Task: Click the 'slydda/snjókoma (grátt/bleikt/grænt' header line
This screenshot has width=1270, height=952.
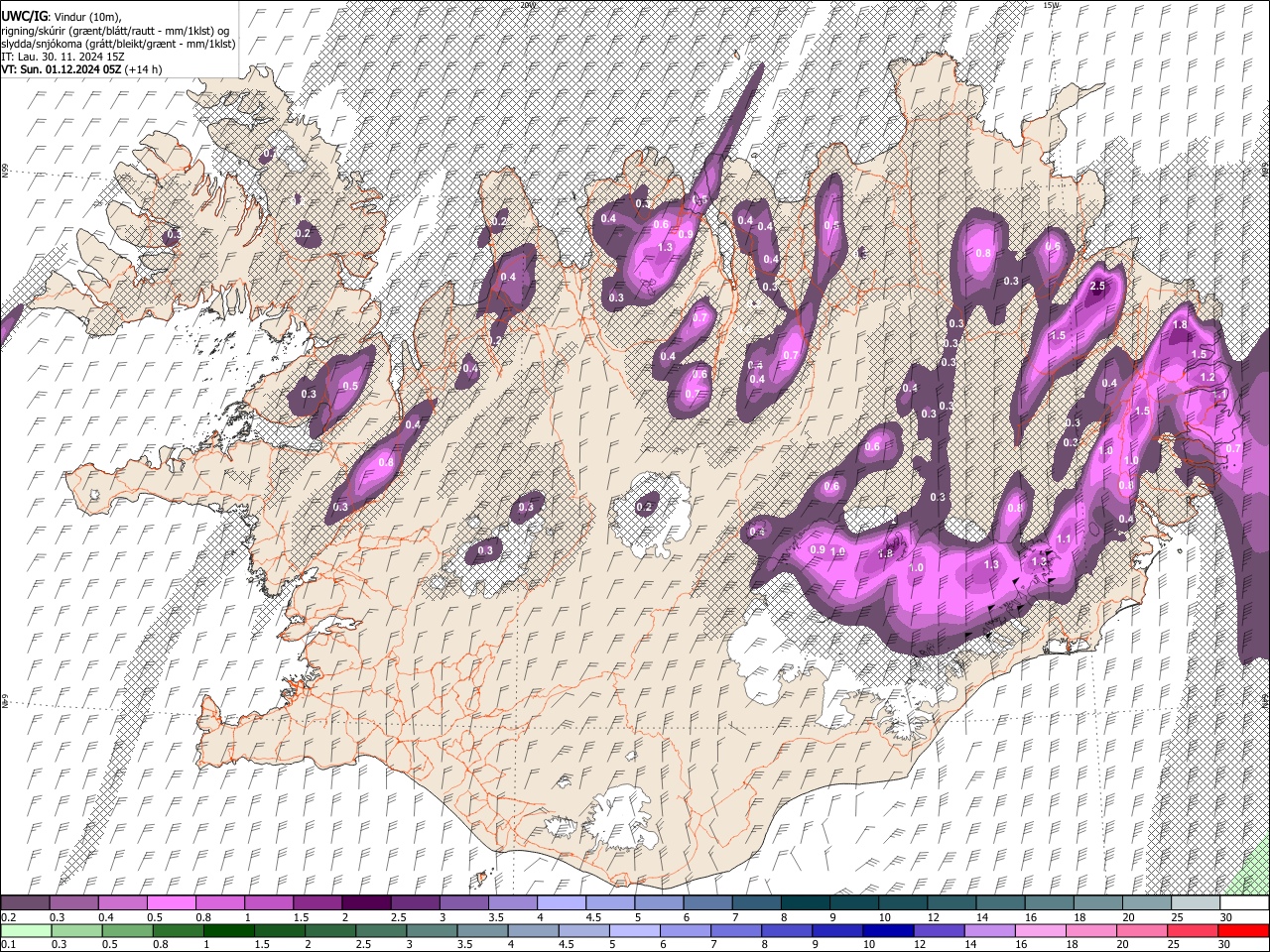Action: (x=118, y=44)
